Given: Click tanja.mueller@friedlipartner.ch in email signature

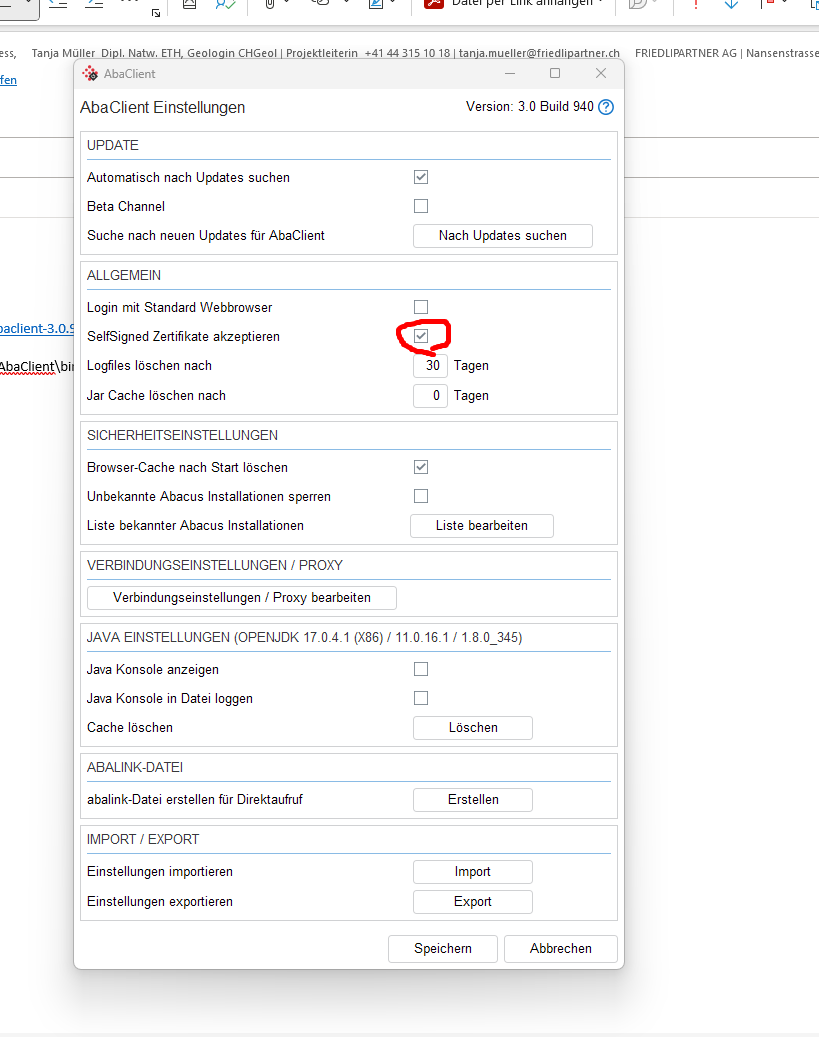Looking at the screenshot, I should [539, 53].
